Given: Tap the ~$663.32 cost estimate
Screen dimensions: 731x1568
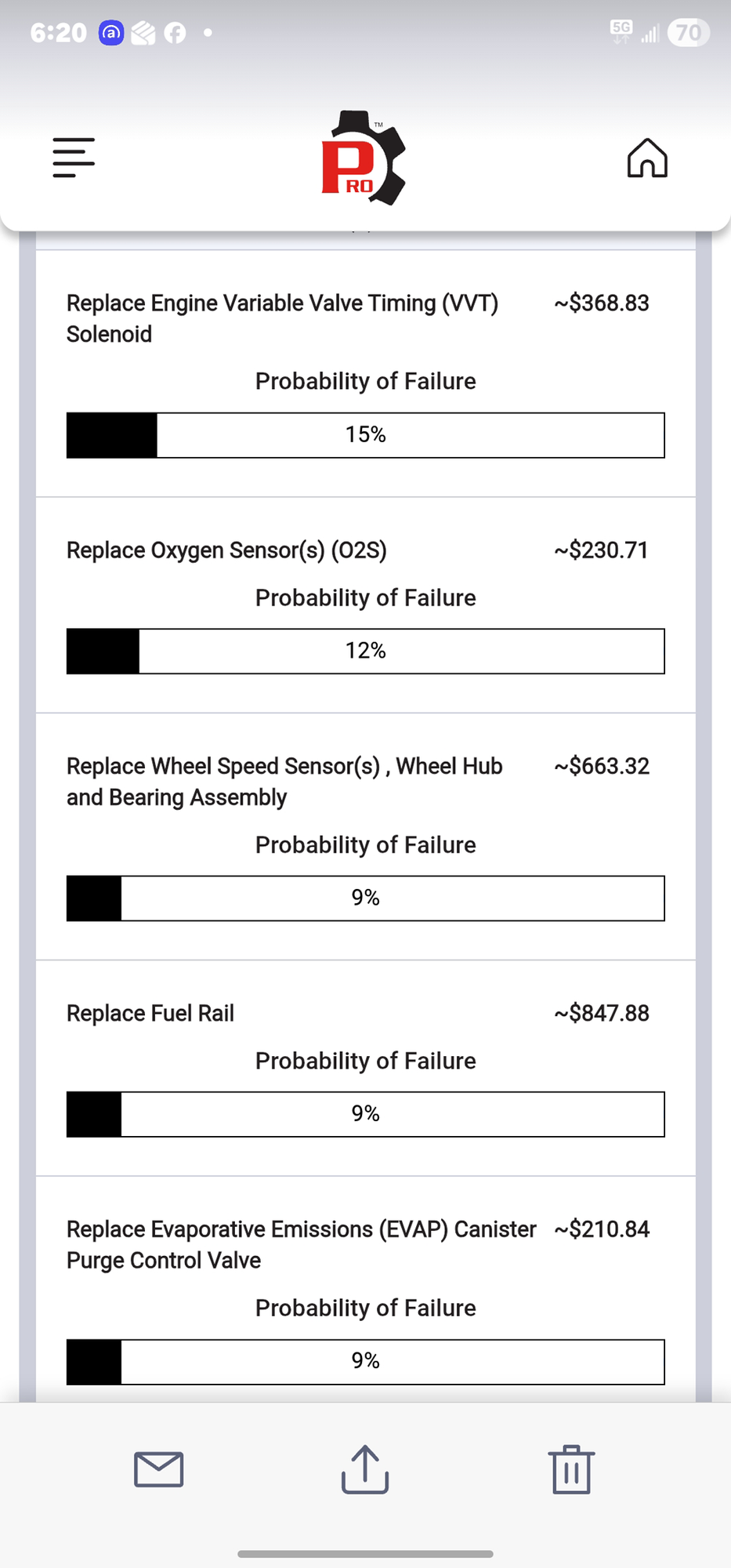Looking at the screenshot, I should click(x=602, y=766).
